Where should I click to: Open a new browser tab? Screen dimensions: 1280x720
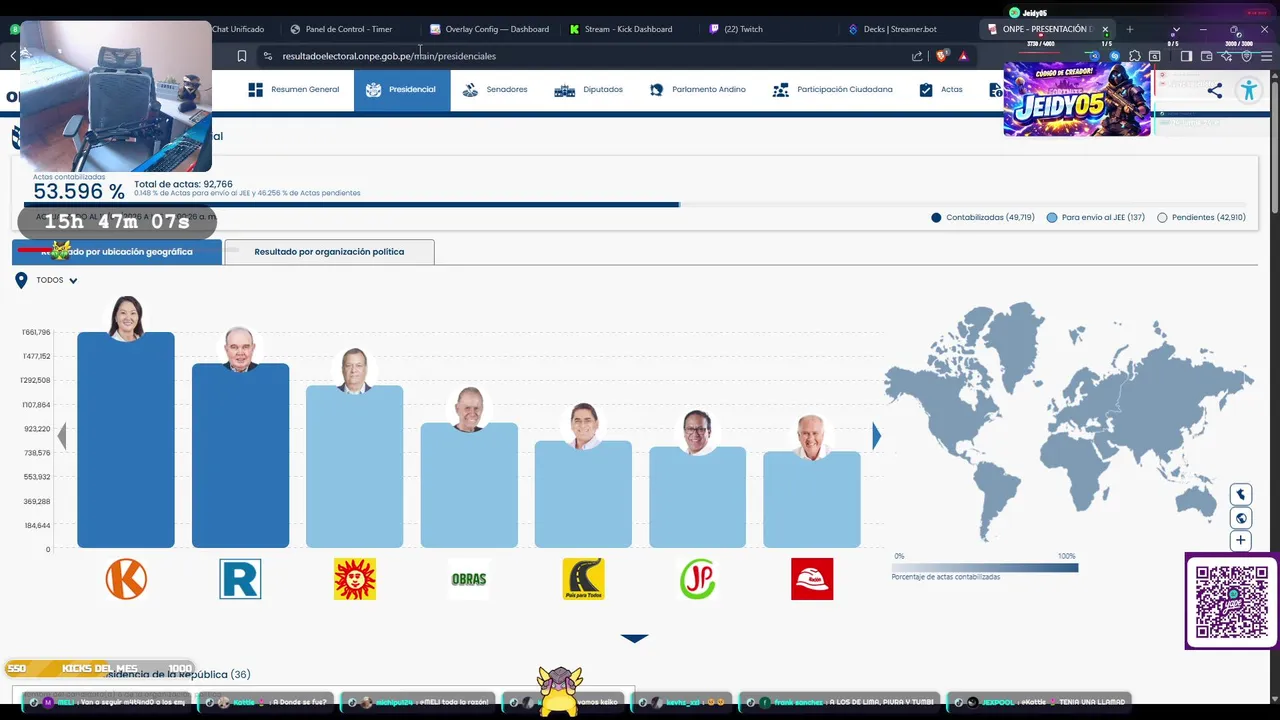coord(1130,29)
